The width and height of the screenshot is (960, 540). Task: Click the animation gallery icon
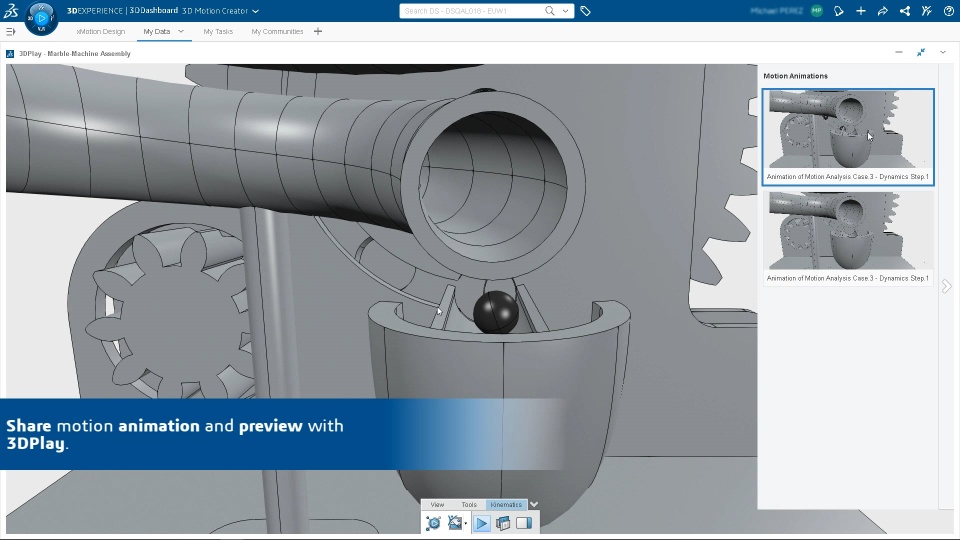503,523
